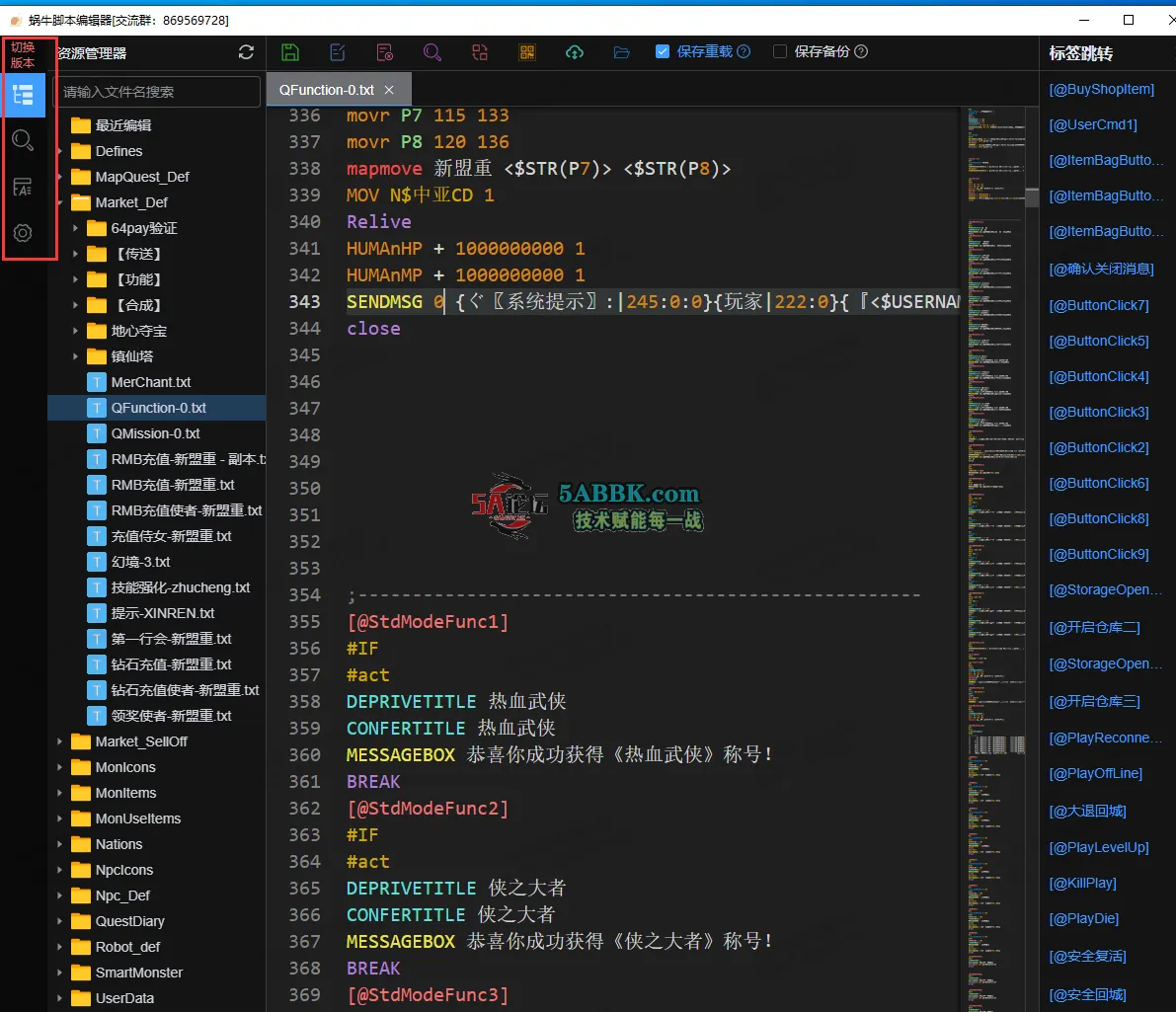
Task: Select the SmartMonster folder
Action: tap(139, 973)
